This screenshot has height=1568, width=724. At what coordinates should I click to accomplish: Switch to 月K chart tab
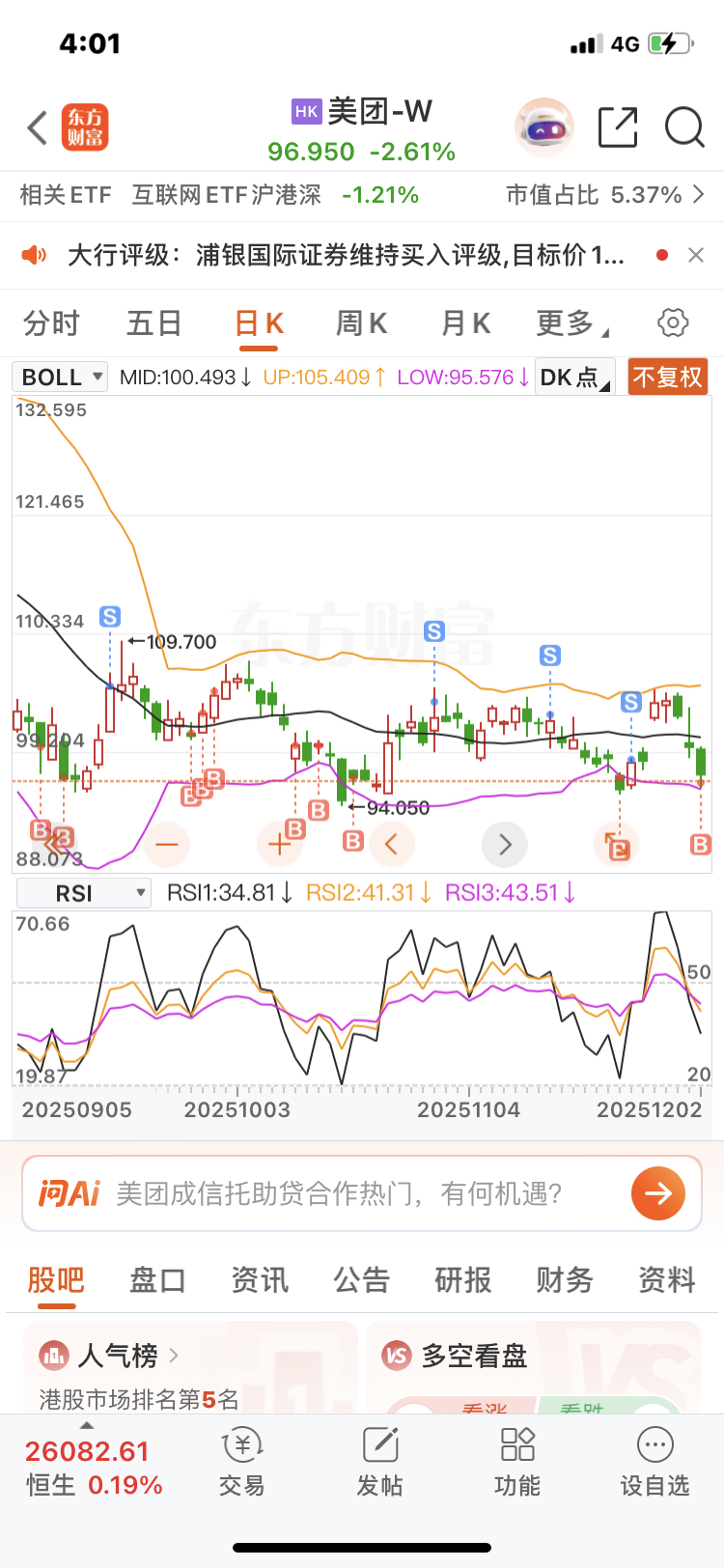(466, 323)
